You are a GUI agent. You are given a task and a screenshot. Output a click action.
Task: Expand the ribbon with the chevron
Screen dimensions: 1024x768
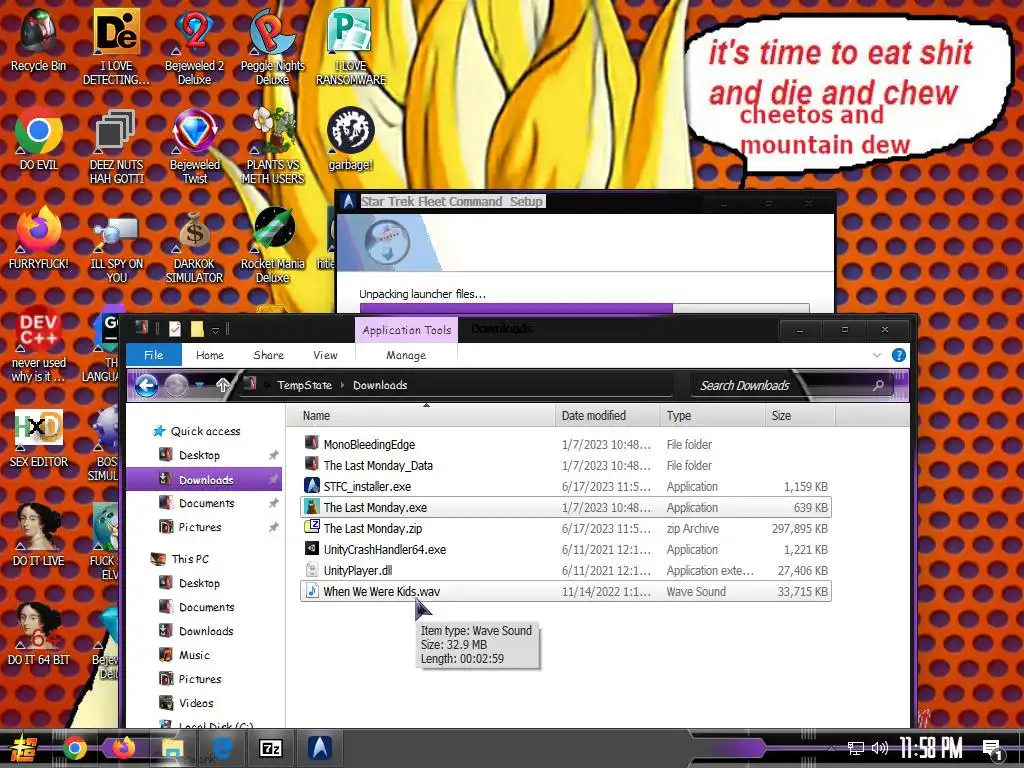coord(876,355)
